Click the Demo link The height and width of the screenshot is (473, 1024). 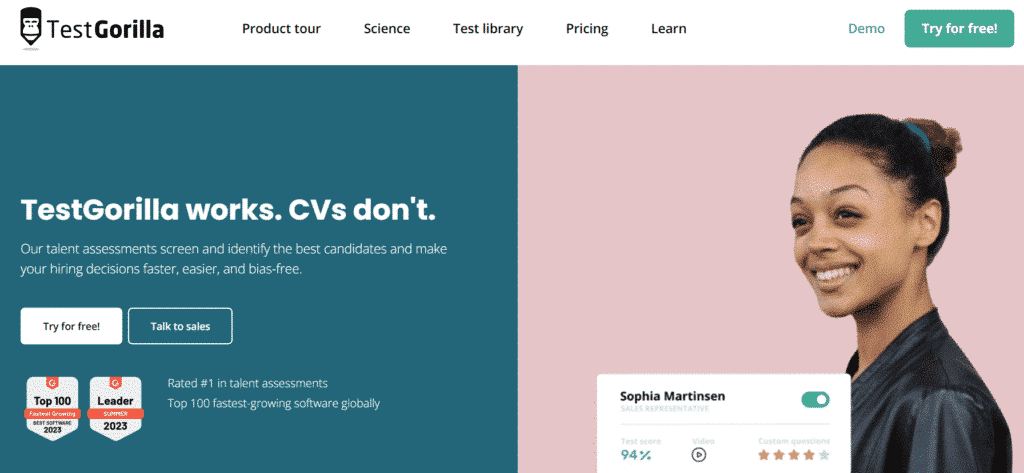pos(866,29)
